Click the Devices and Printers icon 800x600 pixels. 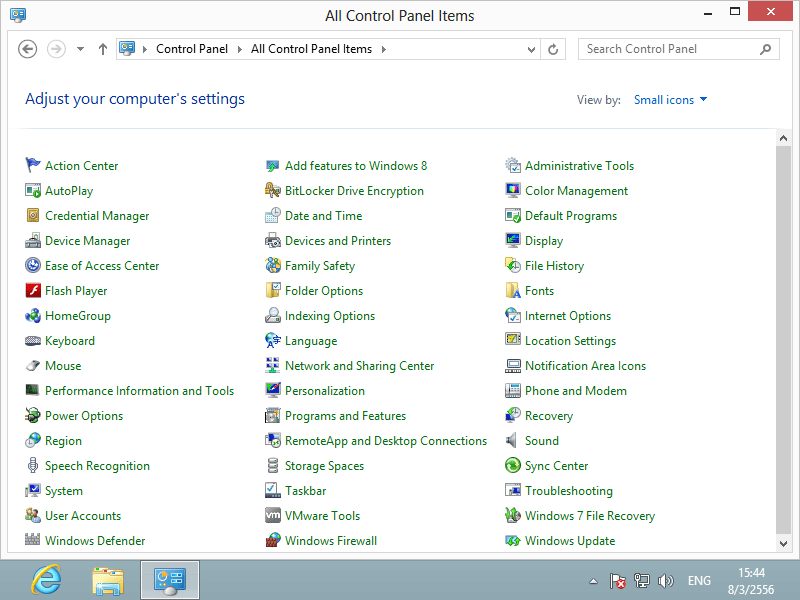point(273,240)
